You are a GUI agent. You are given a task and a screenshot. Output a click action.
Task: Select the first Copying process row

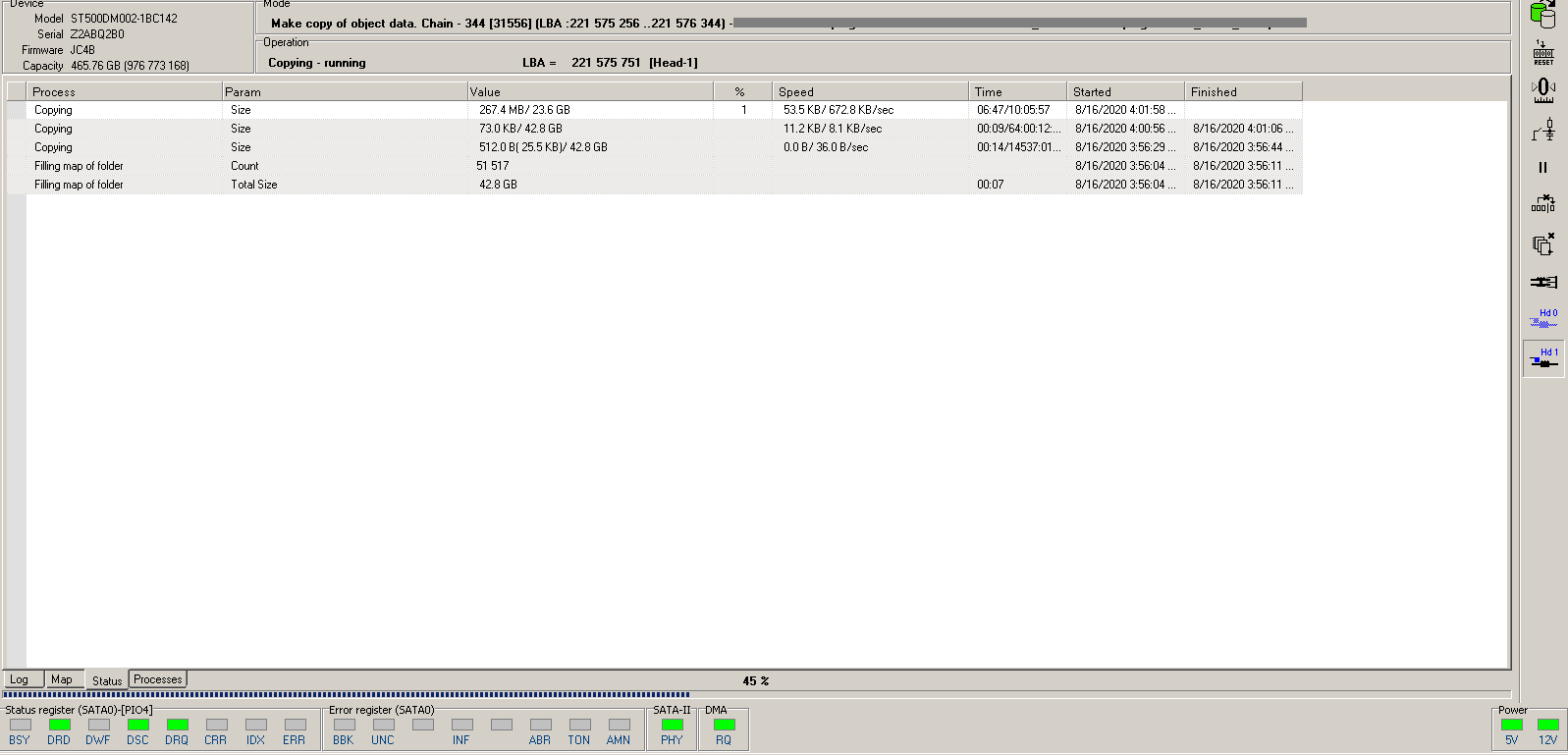pos(655,110)
